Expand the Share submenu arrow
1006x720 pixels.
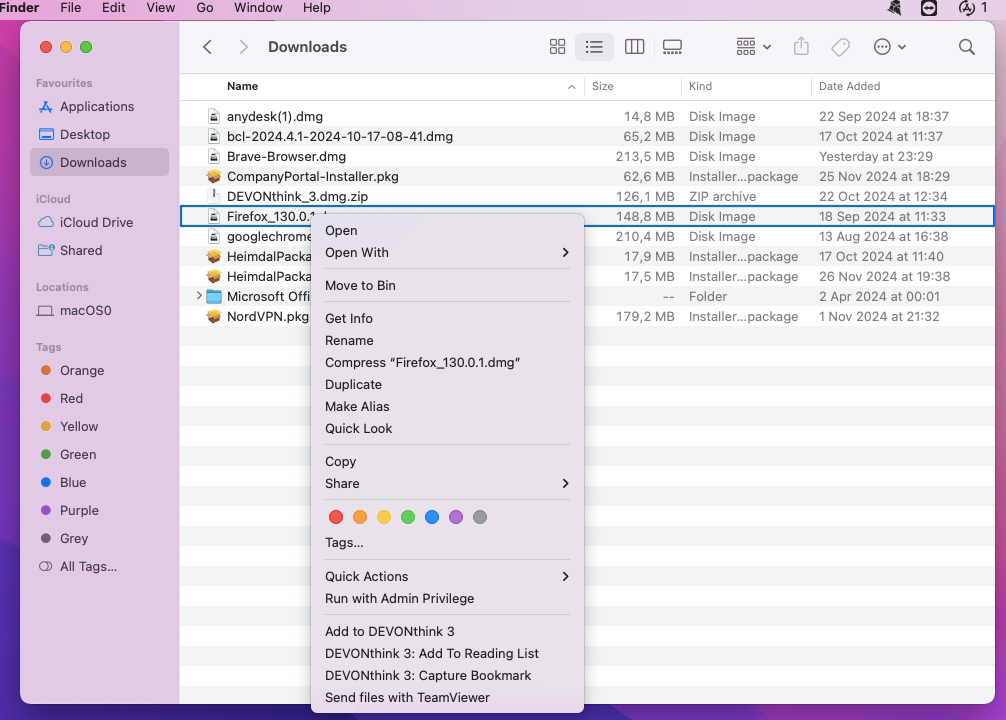tap(565, 484)
